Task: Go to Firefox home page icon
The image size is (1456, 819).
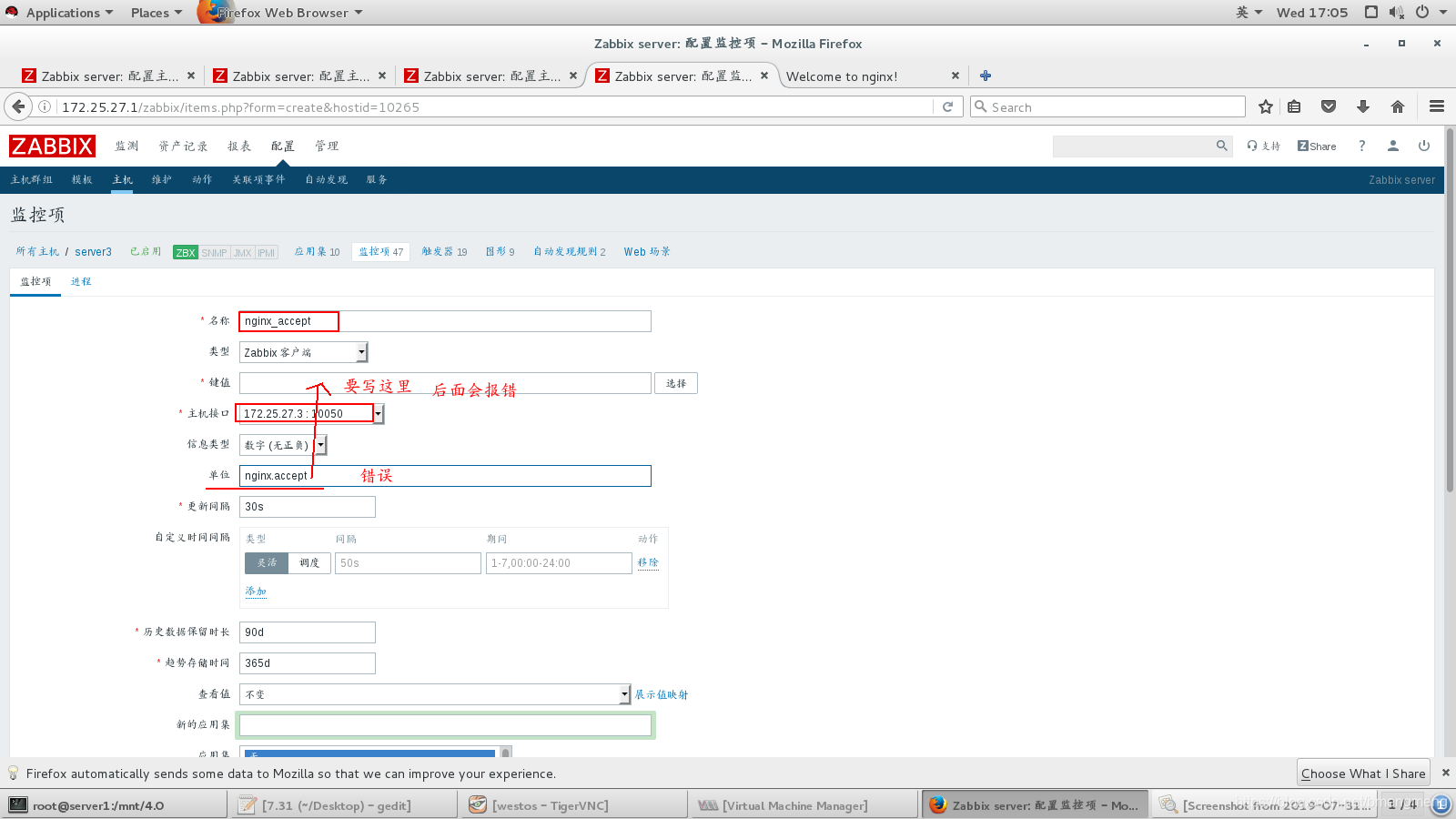Action: (1398, 106)
